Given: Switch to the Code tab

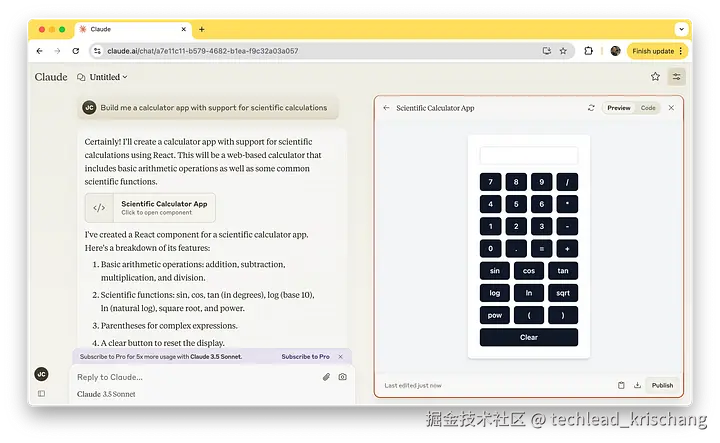Looking at the screenshot, I should pyautogui.click(x=648, y=108).
